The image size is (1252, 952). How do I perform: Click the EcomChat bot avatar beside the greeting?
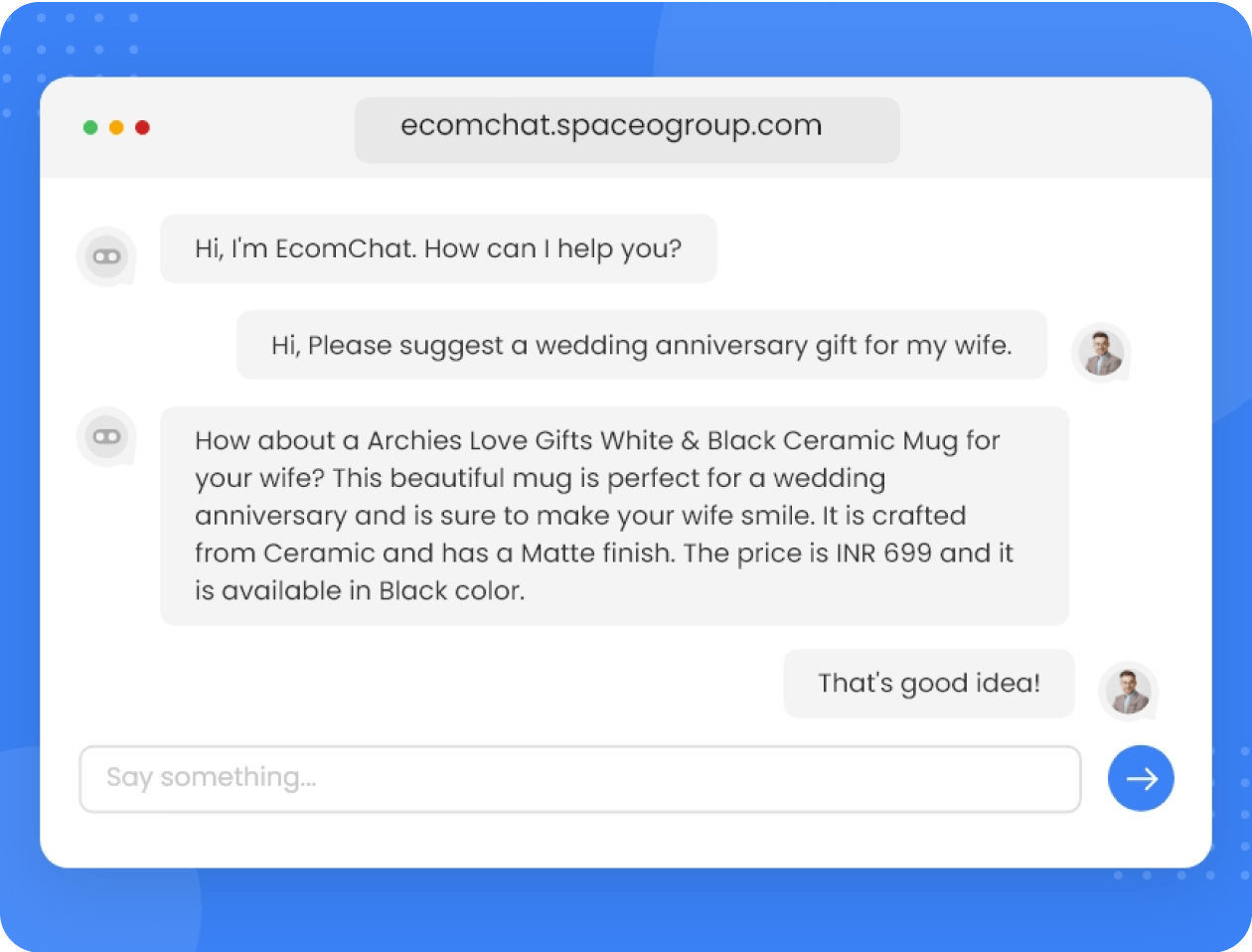tap(106, 256)
